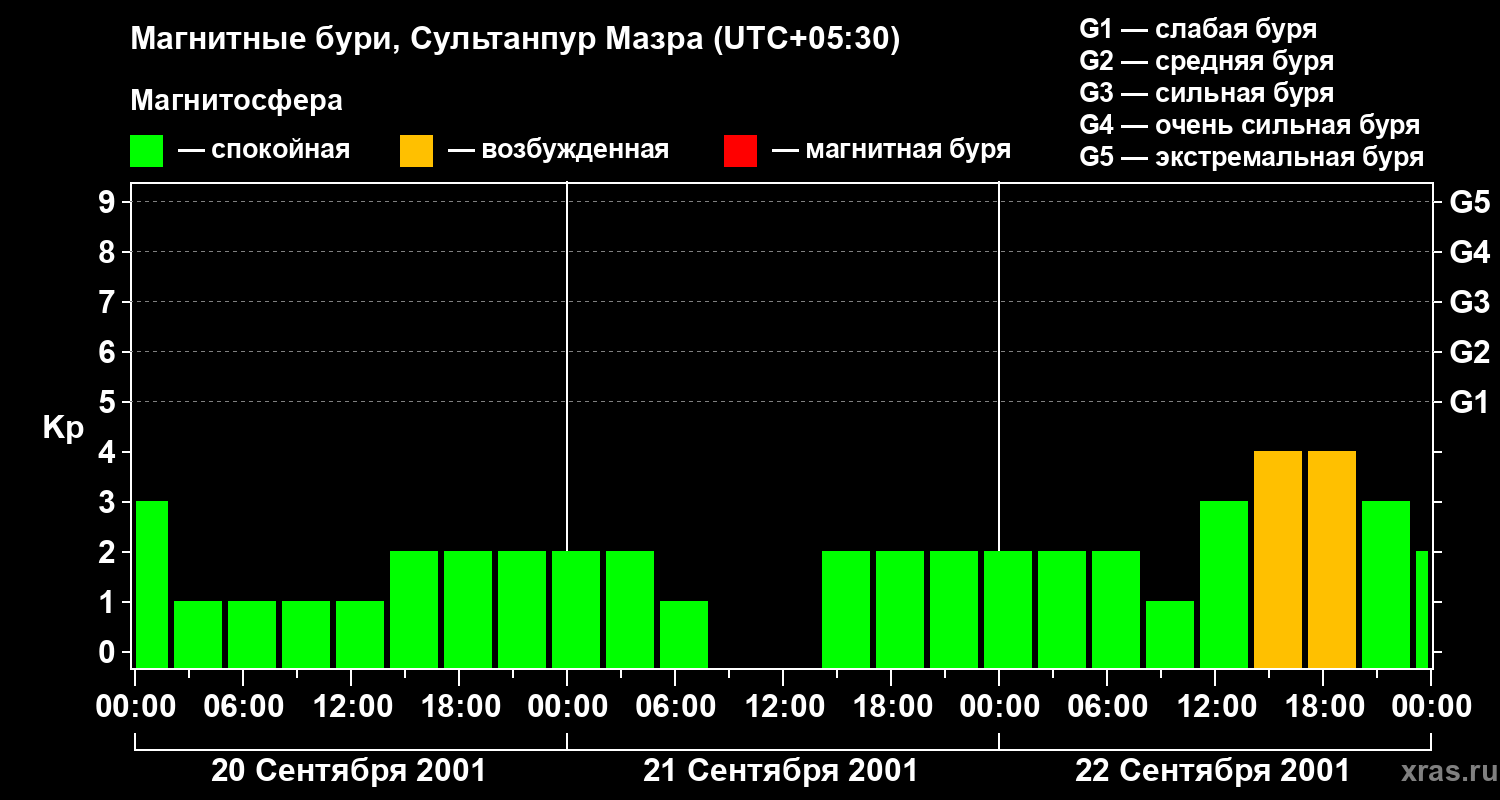Click the 'G4 — очень сильная буря' legend line
Image resolution: width=1500 pixels, height=800 pixels.
click(1250, 125)
